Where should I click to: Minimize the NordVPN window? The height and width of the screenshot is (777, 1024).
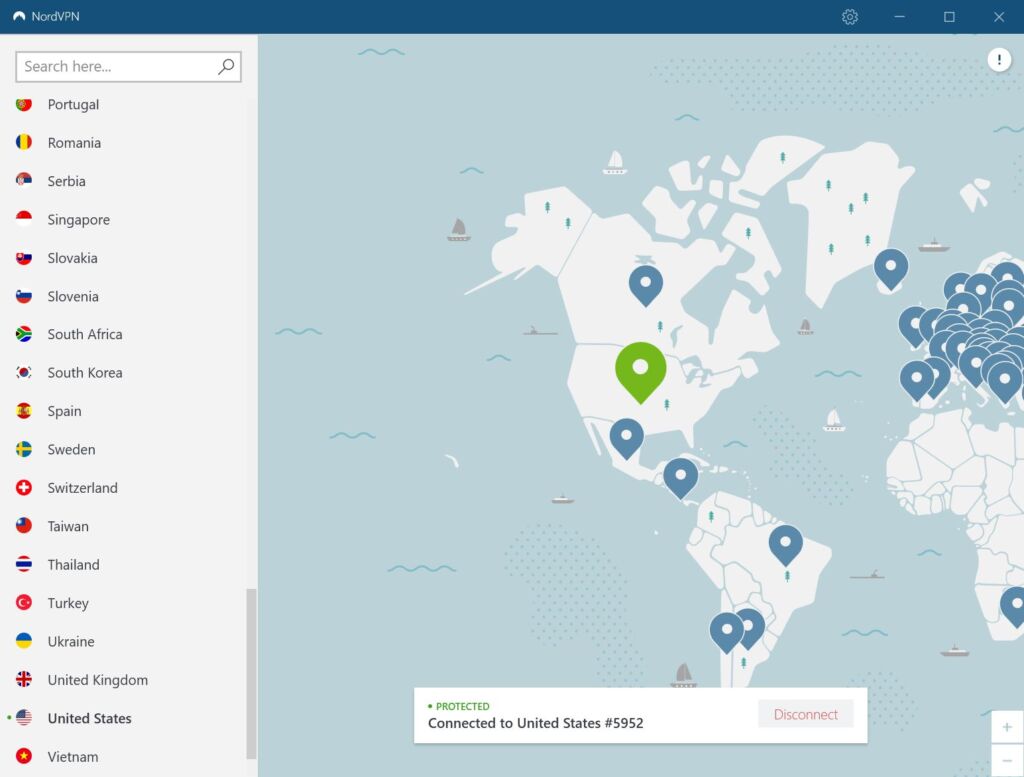coord(899,16)
